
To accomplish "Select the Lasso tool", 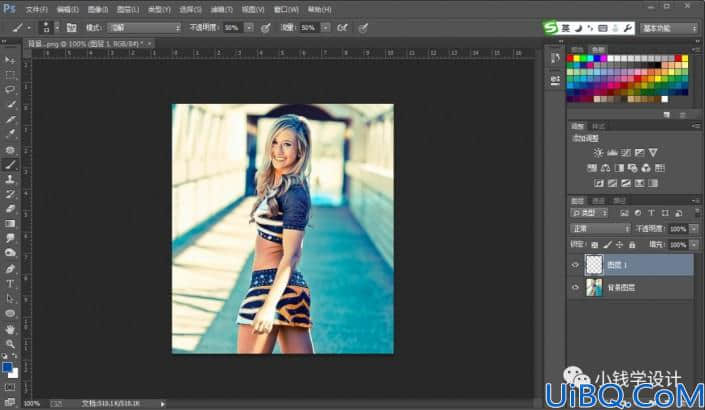I will [x=10, y=90].
